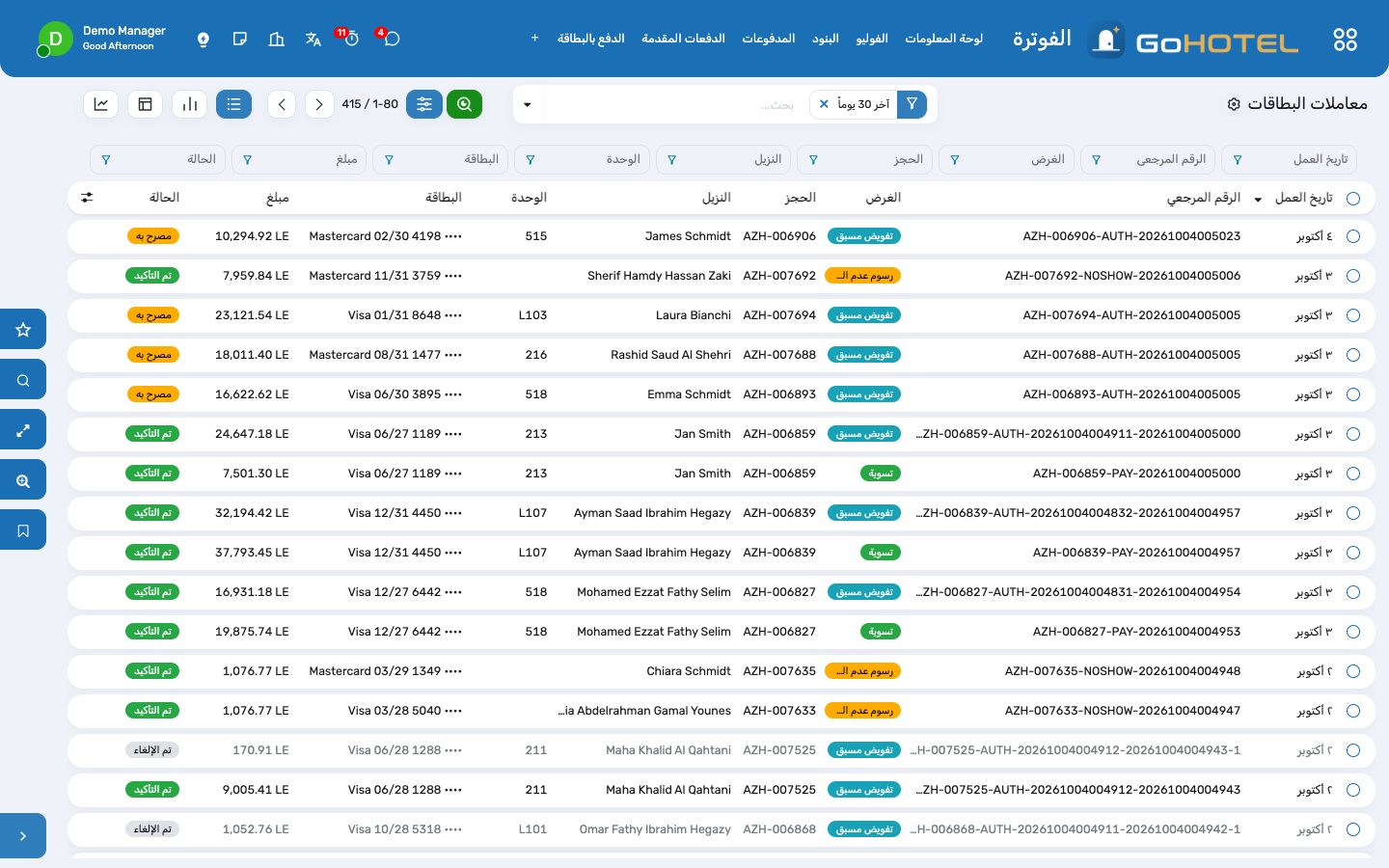
Task: Remove the آخر 30 يوماً filter chip
Action: [824, 104]
